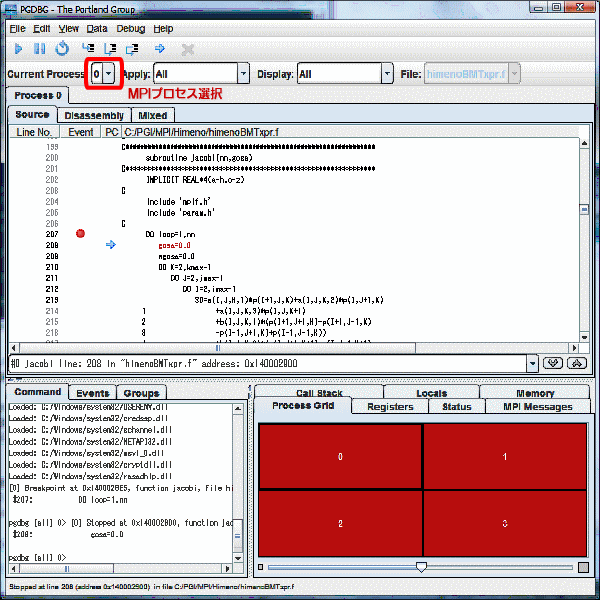Switch to the Registers tab
The image size is (600, 600).
coord(390,407)
